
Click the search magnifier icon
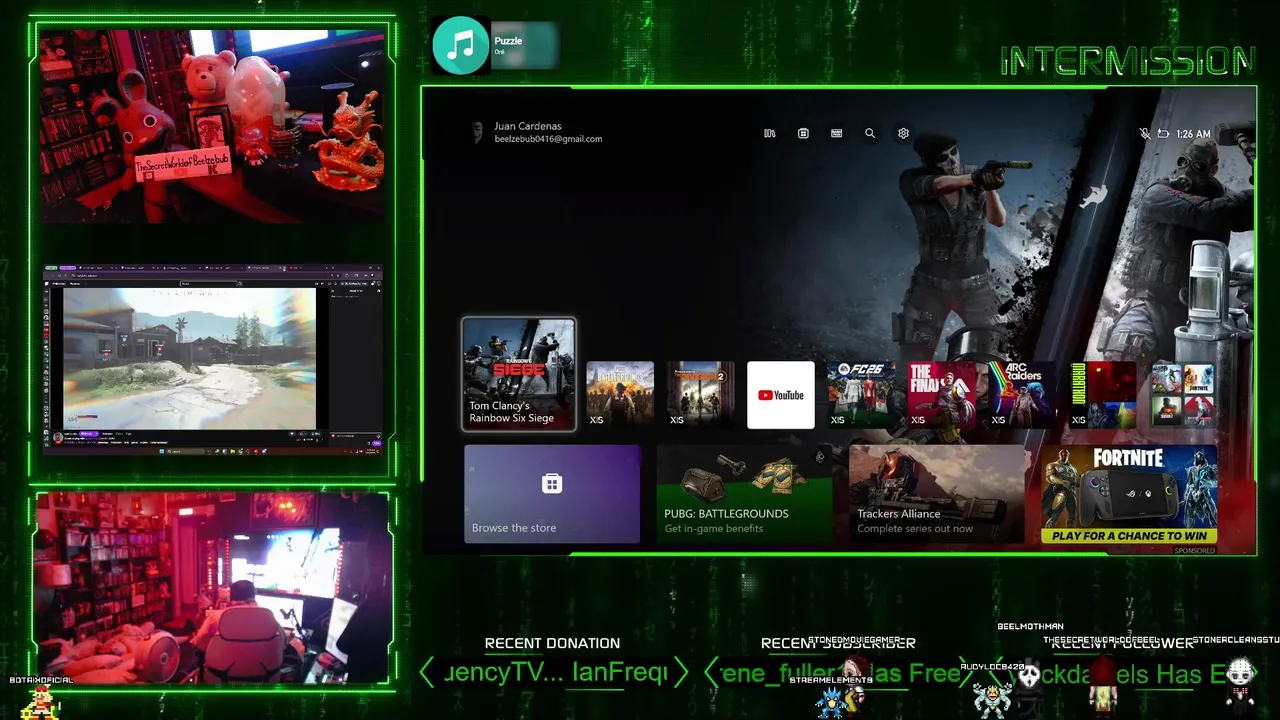point(870,133)
